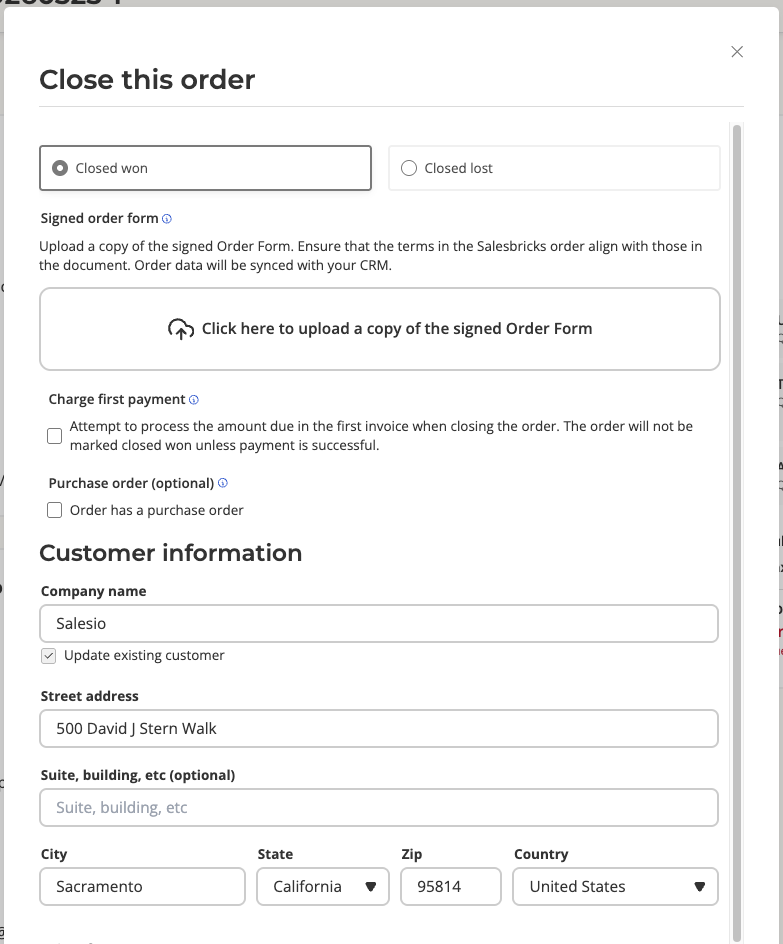Click the upload instructions paragraph text
Image resolution: width=783 pixels, height=944 pixels.
pos(371,256)
